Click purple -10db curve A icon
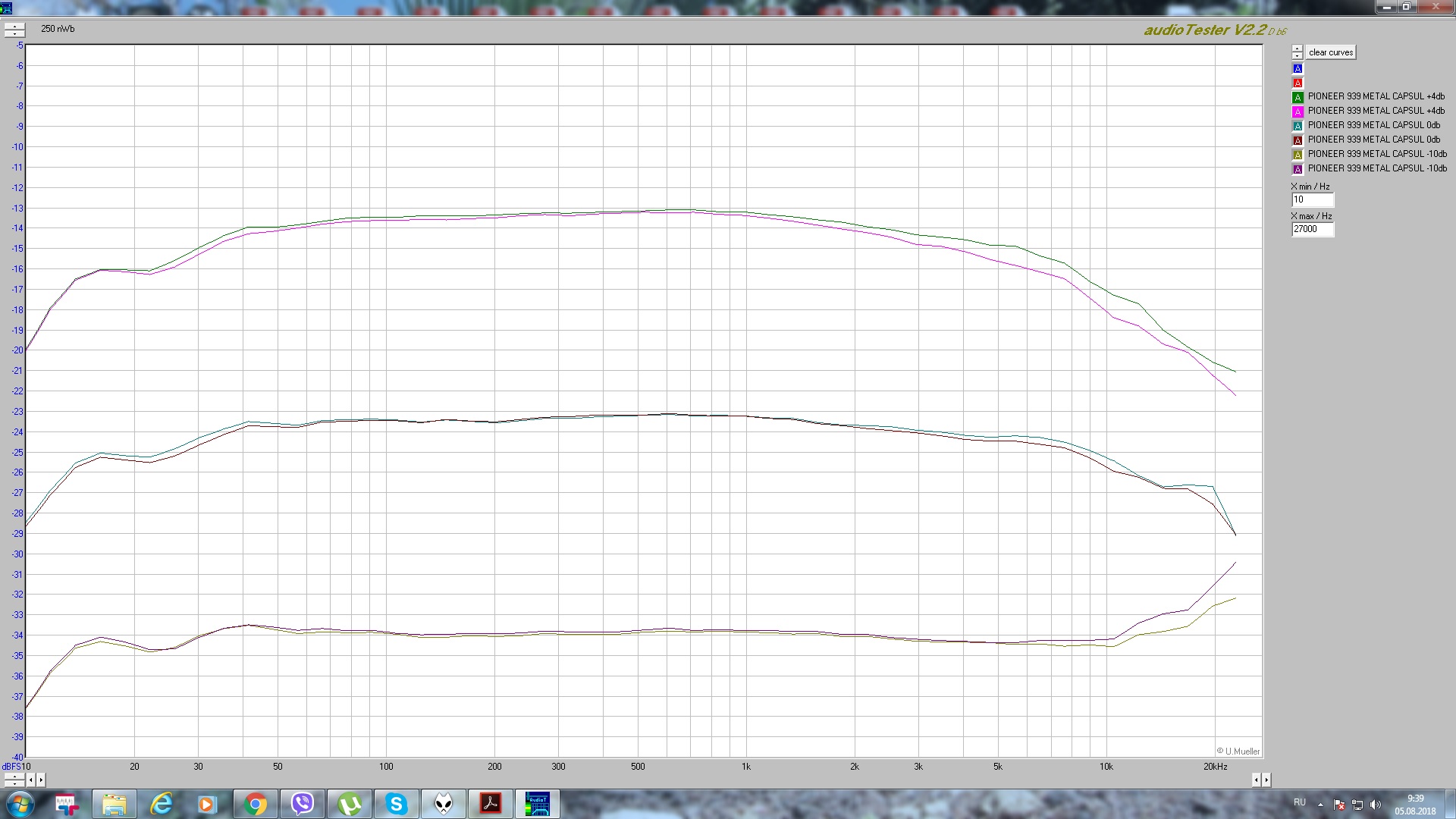 (x=1298, y=169)
